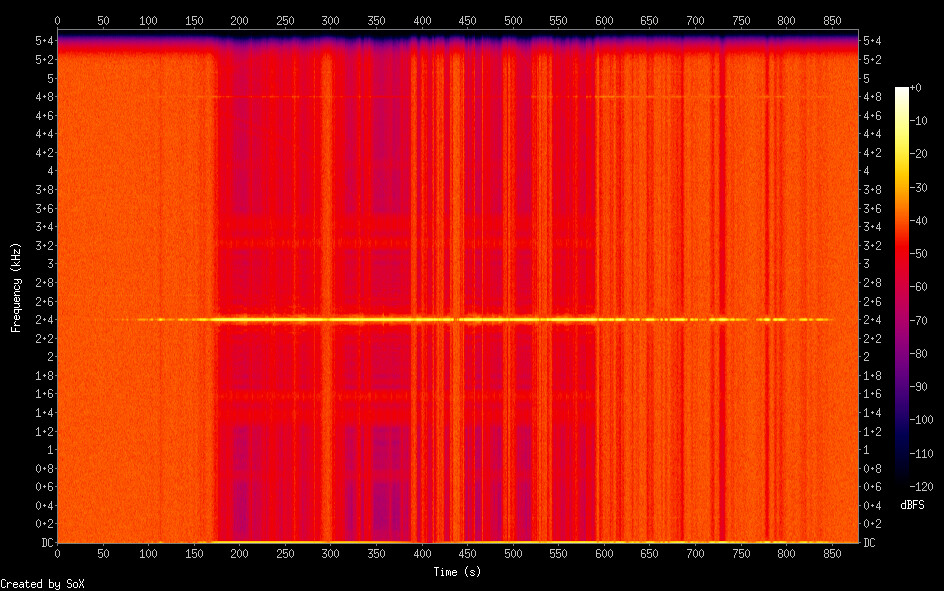This screenshot has height=591, width=944.
Task: Click the "Frequency (kHz)" axis label
Action: [16, 287]
